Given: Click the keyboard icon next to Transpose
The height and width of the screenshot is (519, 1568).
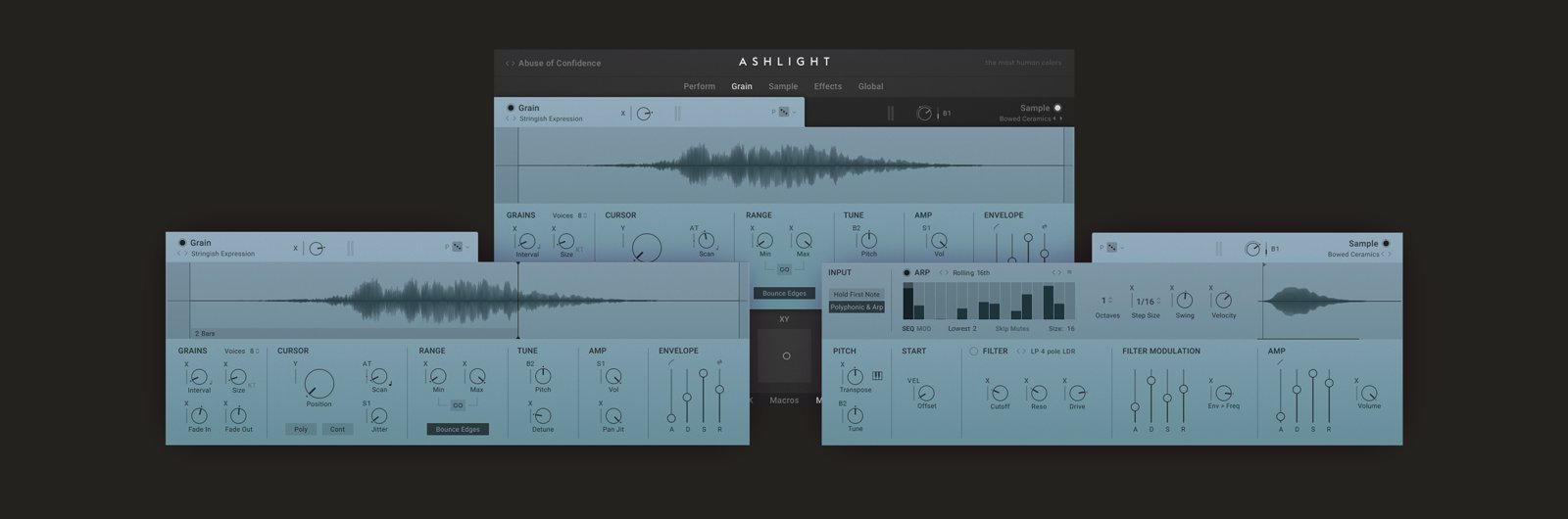Looking at the screenshot, I should 877,375.
